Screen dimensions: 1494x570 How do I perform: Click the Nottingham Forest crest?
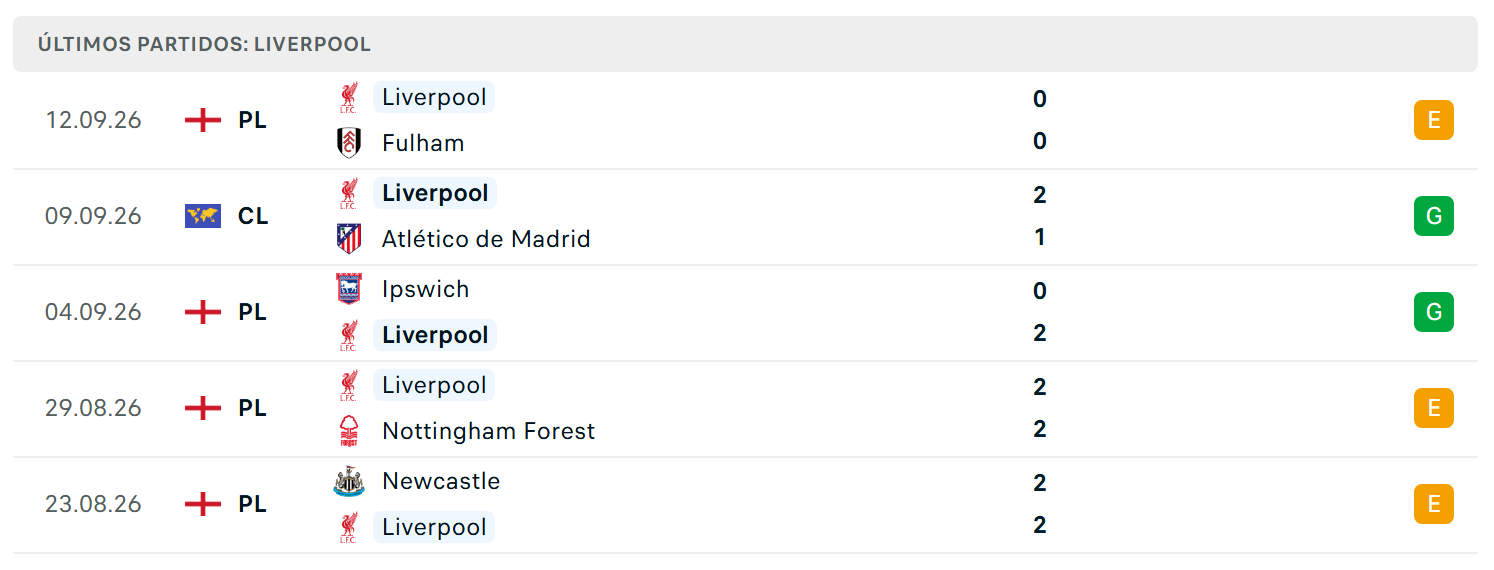(x=348, y=431)
